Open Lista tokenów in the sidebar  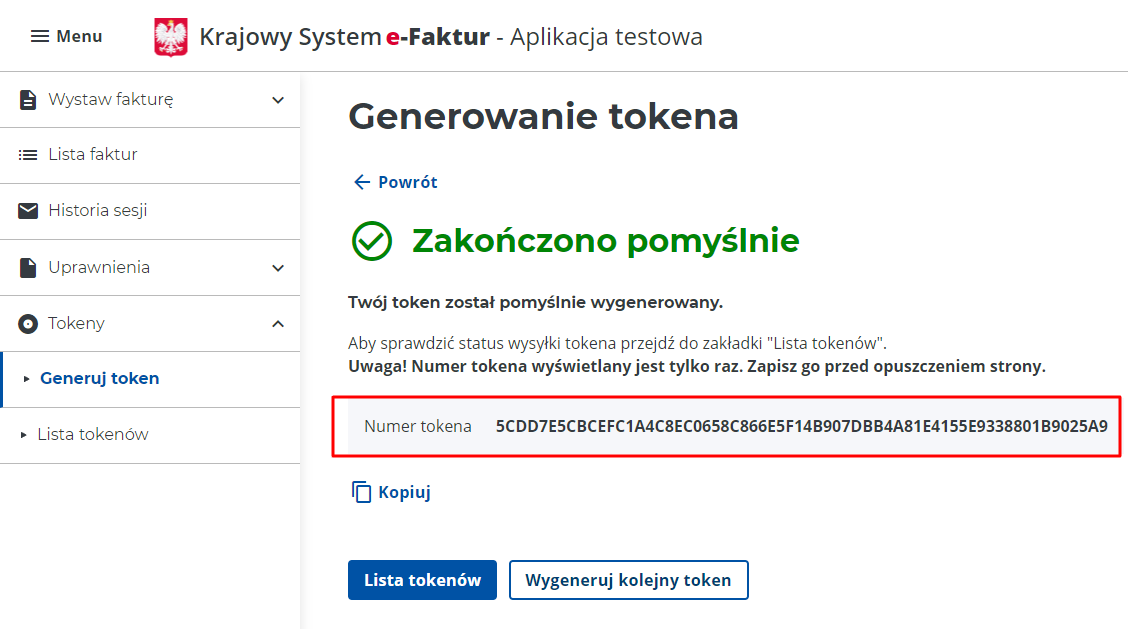pos(92,435)
